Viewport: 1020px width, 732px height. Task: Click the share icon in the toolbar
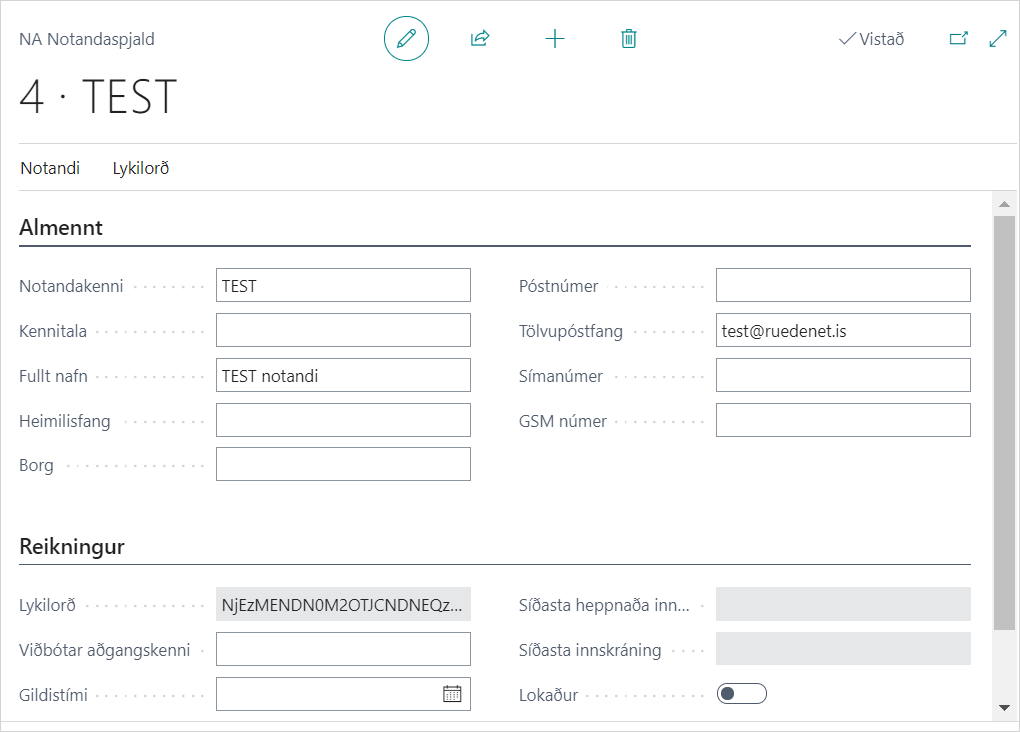point(480,39)
